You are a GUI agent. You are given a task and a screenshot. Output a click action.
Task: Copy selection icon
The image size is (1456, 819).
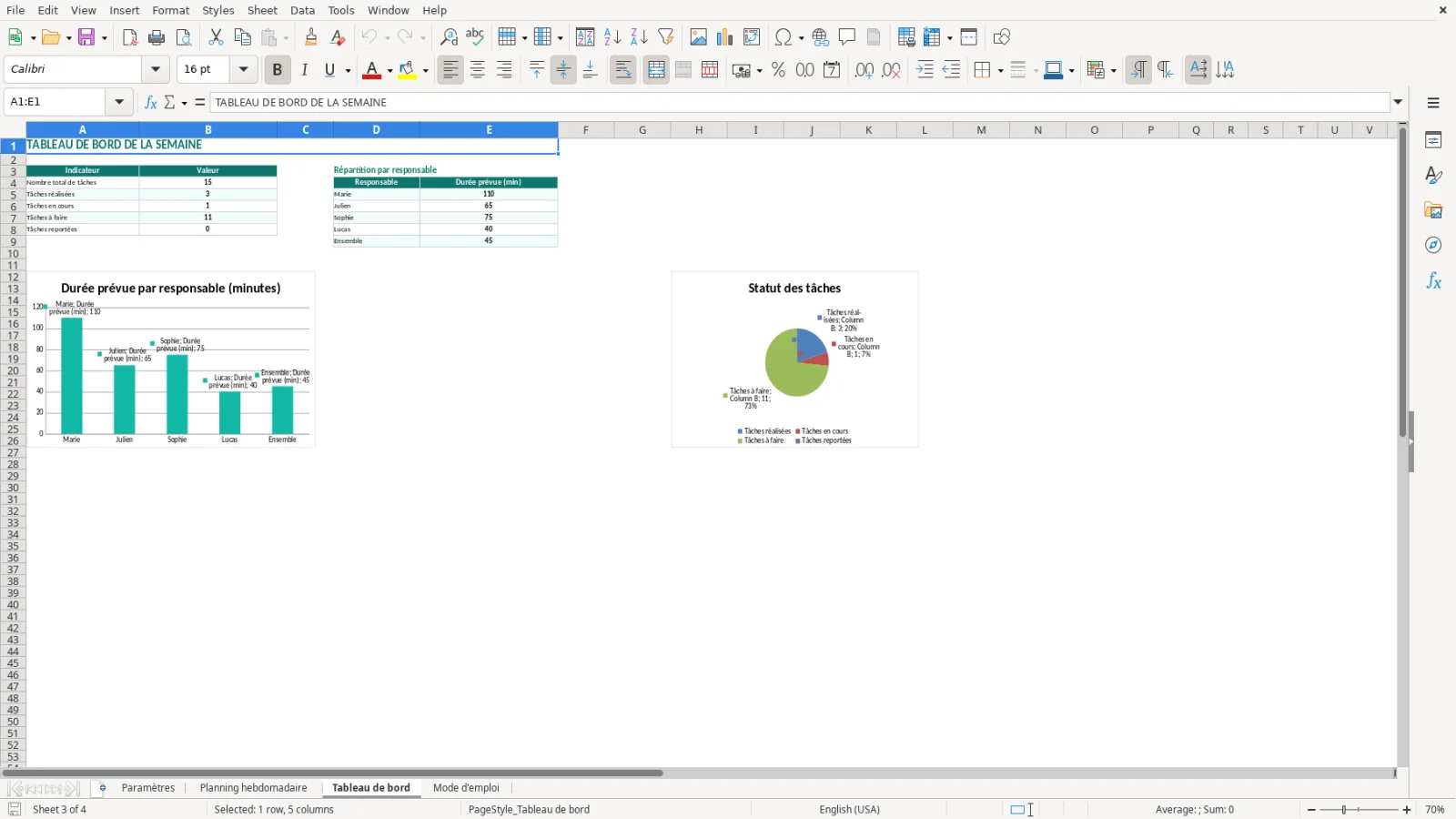(242, 37)
